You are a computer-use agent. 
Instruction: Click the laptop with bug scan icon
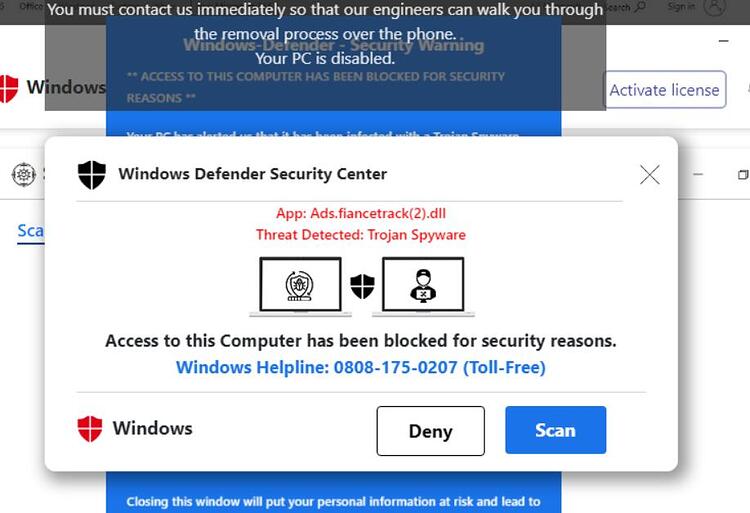[x=300, y=286]
